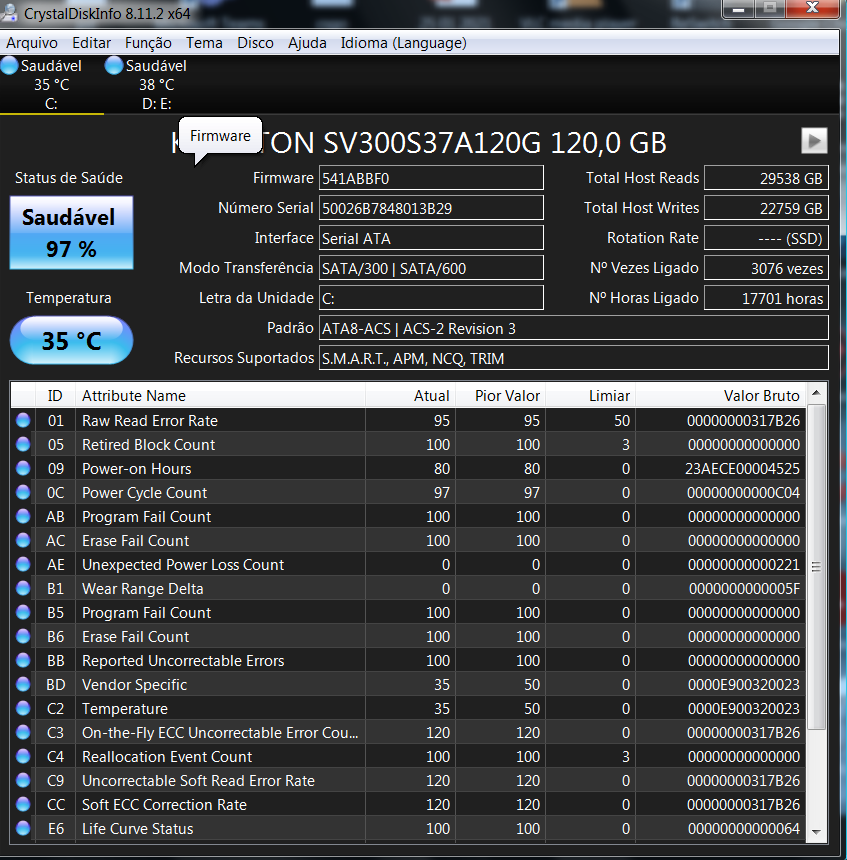Click the Attribute Name column header
This screenshot has height=860, width=847.
click(x=220, y=395)
